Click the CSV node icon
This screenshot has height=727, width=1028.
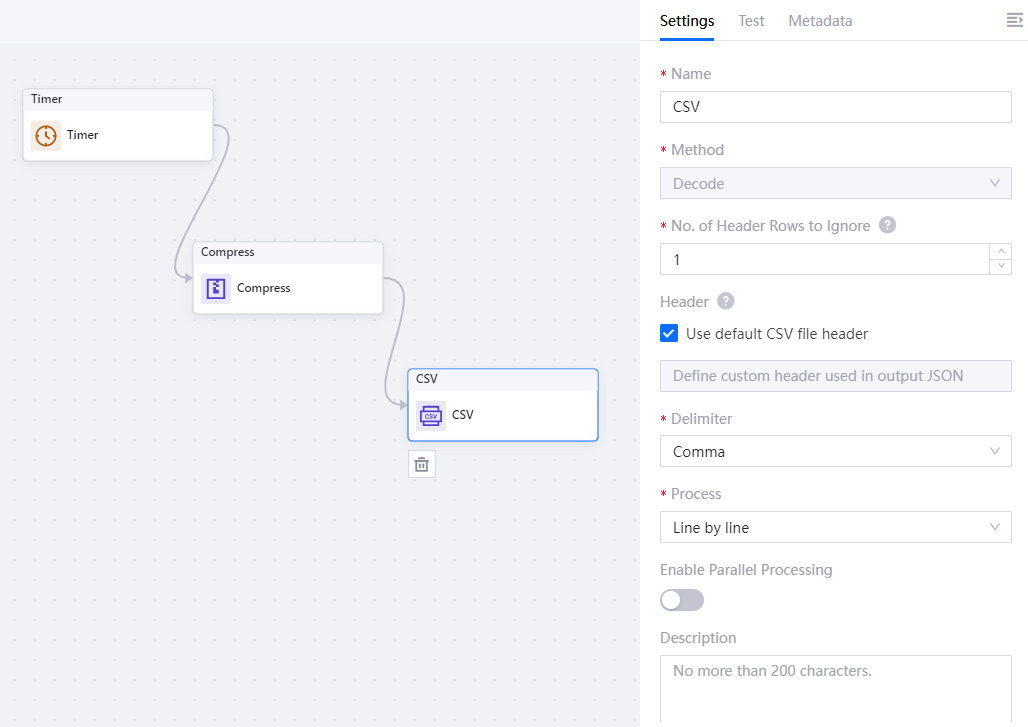click(x=431, y=415)
